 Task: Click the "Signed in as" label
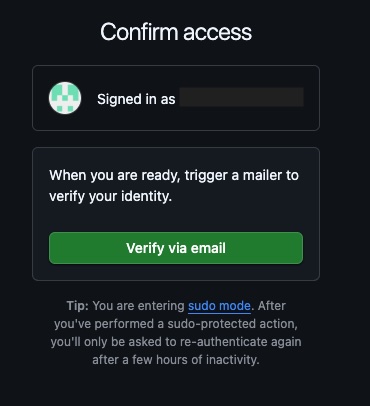[x=136, y=99]
